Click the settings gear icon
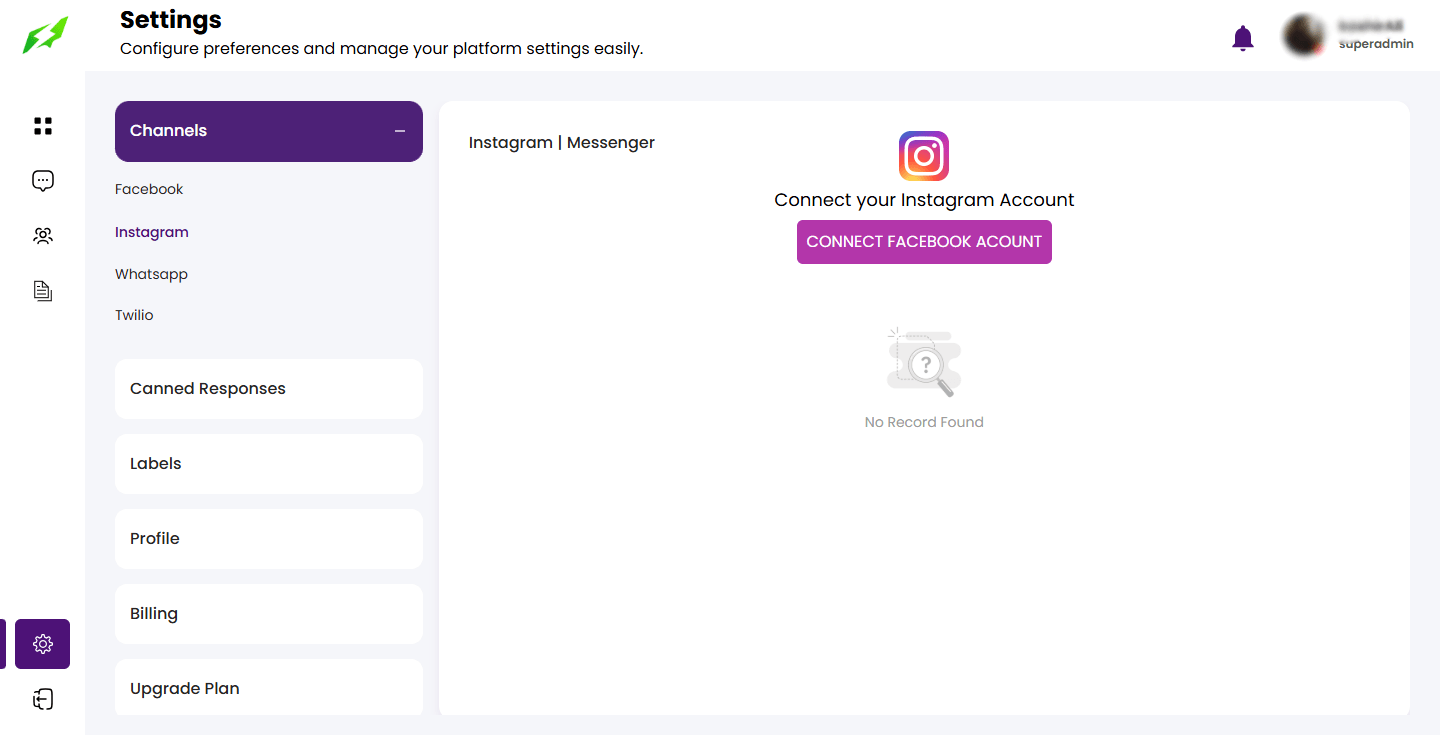1440x735 pixels. (x=43, y=644)
